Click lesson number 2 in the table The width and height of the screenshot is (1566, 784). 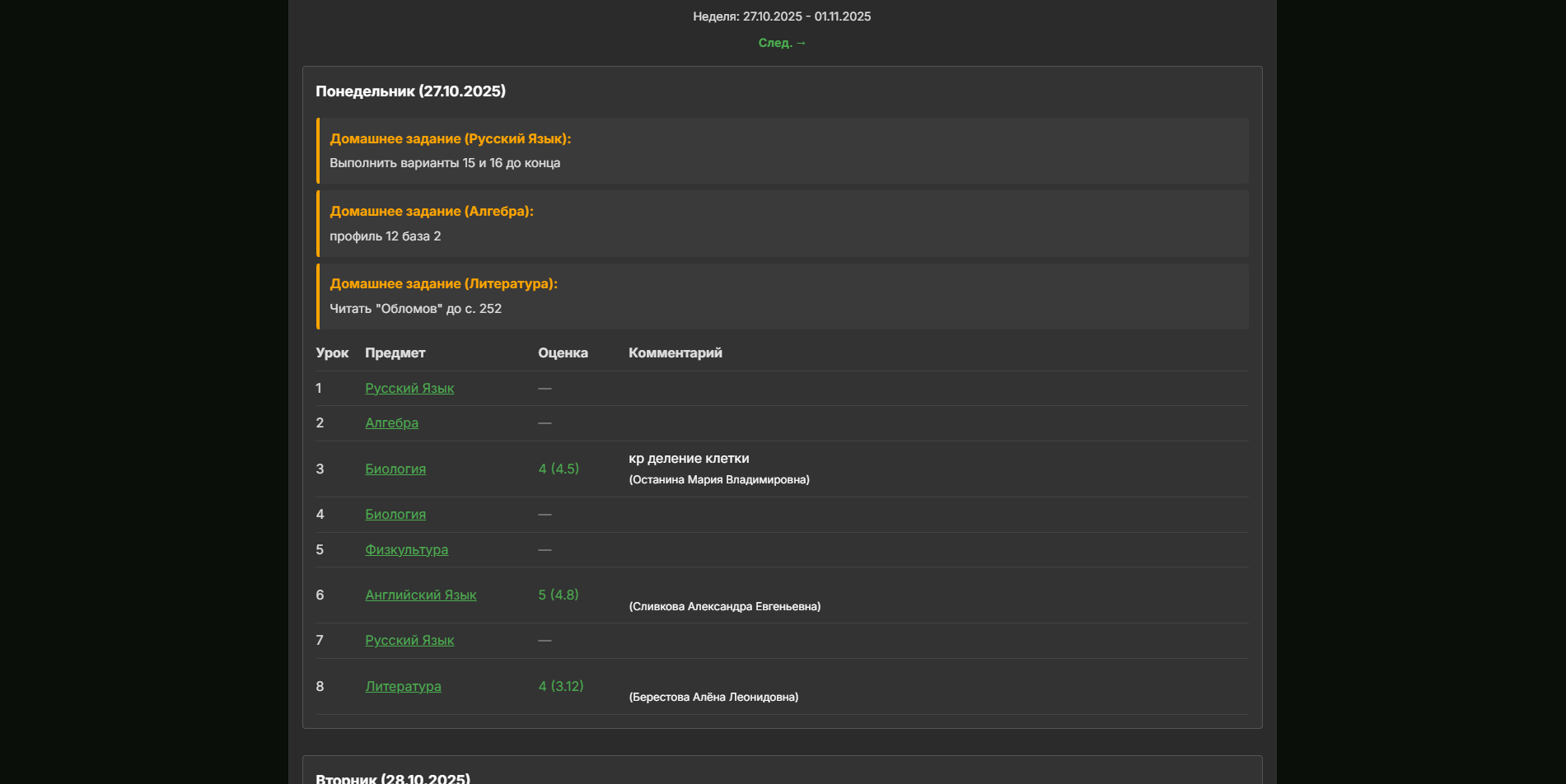320,422
